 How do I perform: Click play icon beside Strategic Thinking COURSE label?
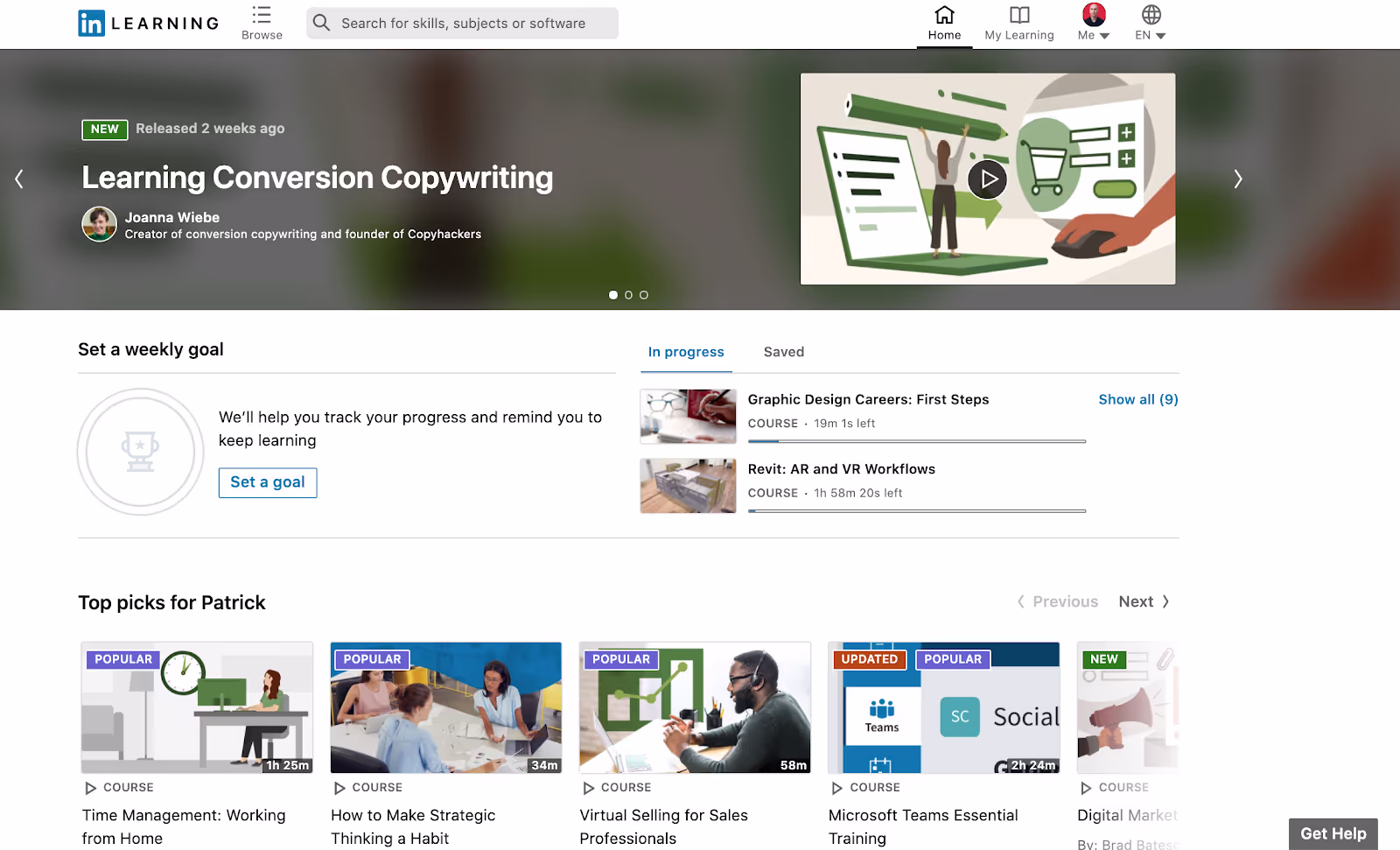coord(339,788)
